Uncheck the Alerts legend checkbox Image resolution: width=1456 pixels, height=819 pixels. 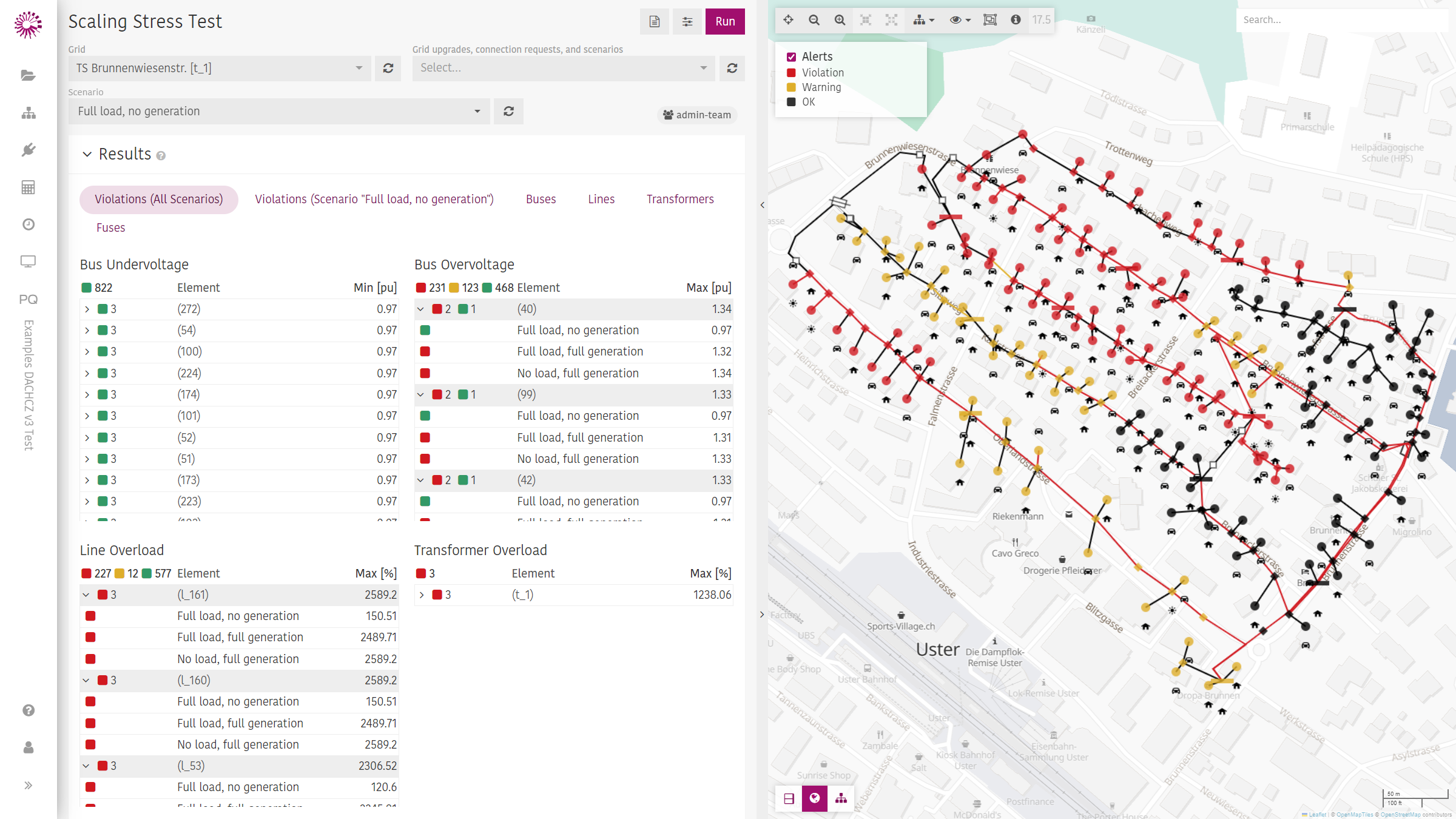click(791, 57)
